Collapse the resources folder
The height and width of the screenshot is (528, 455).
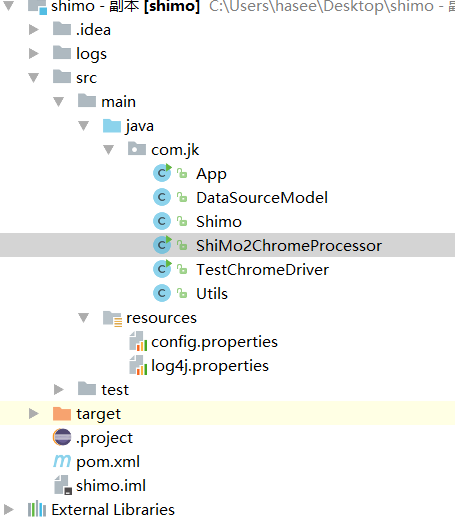tap(84, 317)
